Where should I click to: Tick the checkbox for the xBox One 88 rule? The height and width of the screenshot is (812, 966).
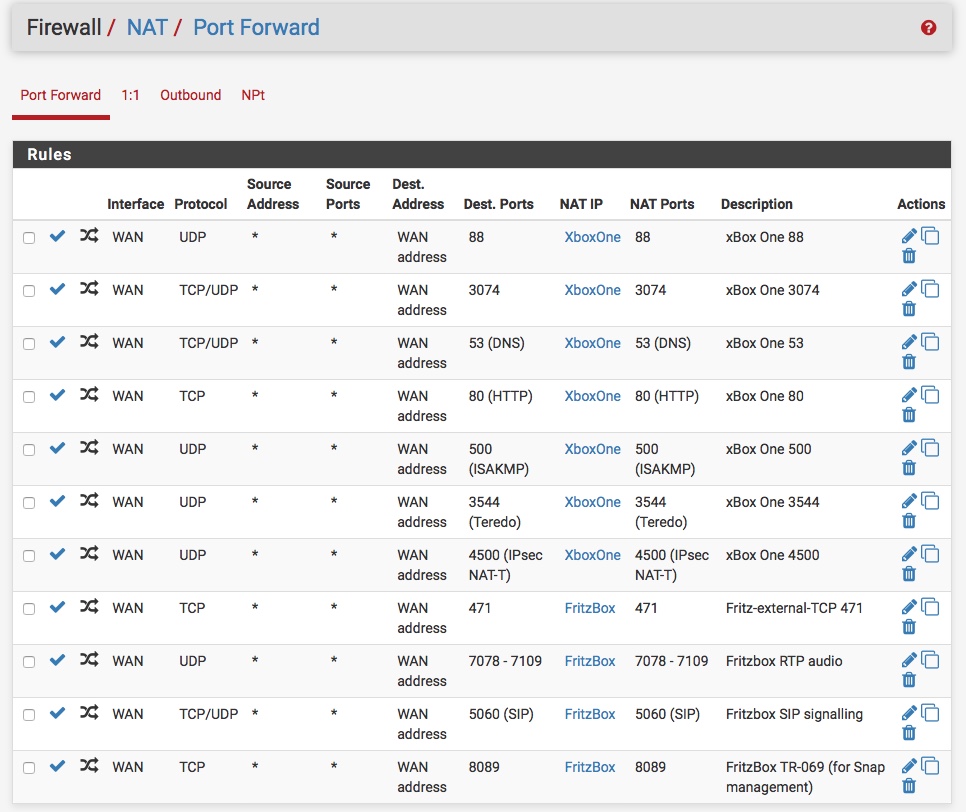coord(29,238)
